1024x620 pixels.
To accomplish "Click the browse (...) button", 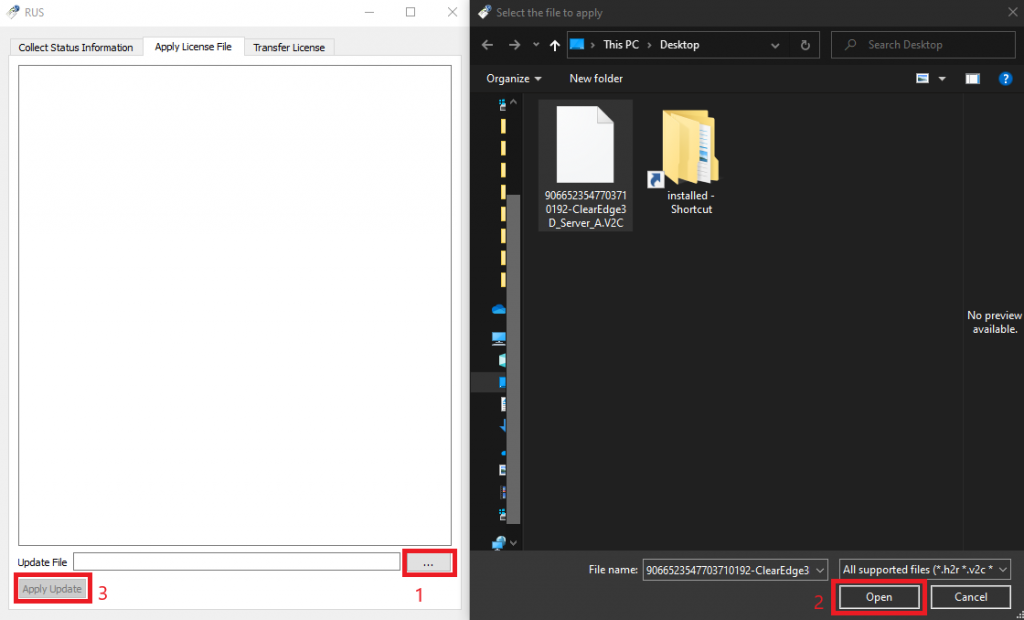I will pyautogui.click(x=428, y=564).
